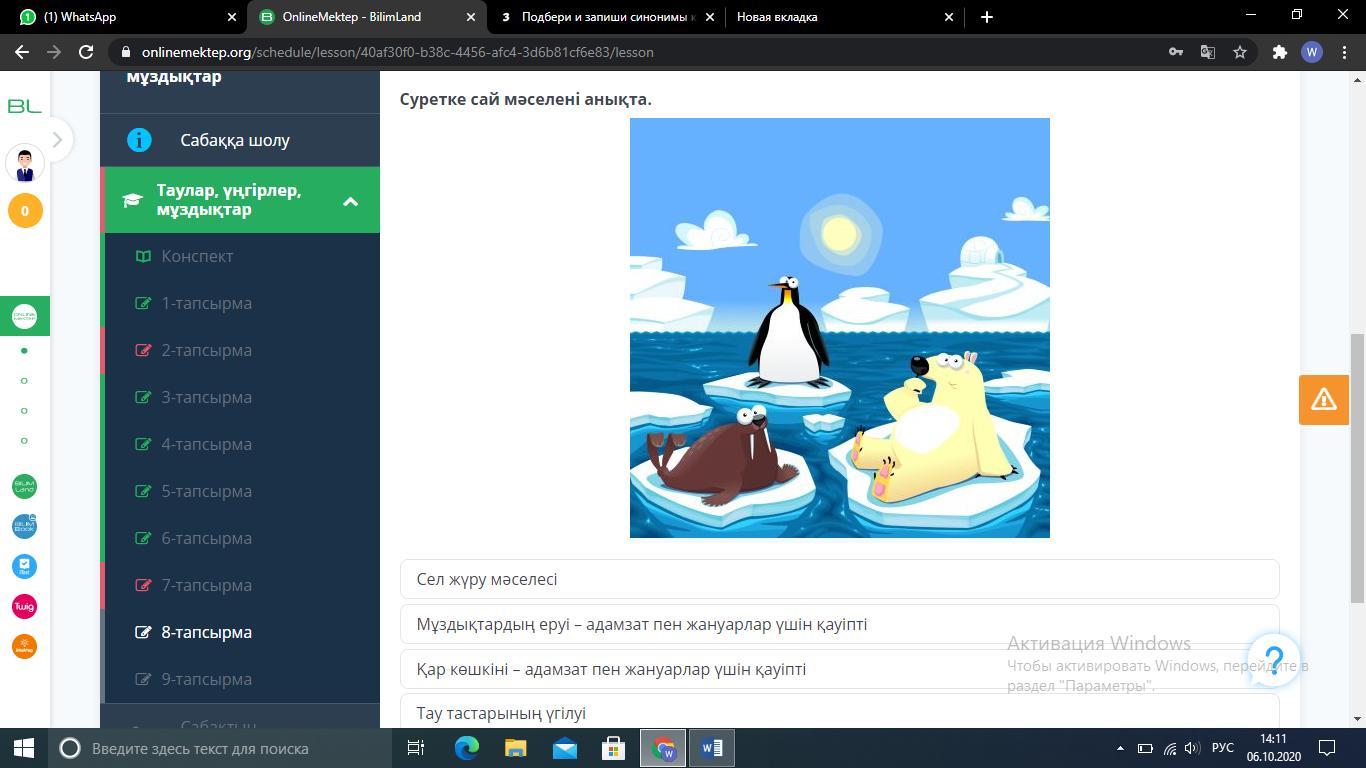Open the taskbar clock and calendar
The width and height of the screenshot is (1366, 768).
[1273, 748]
